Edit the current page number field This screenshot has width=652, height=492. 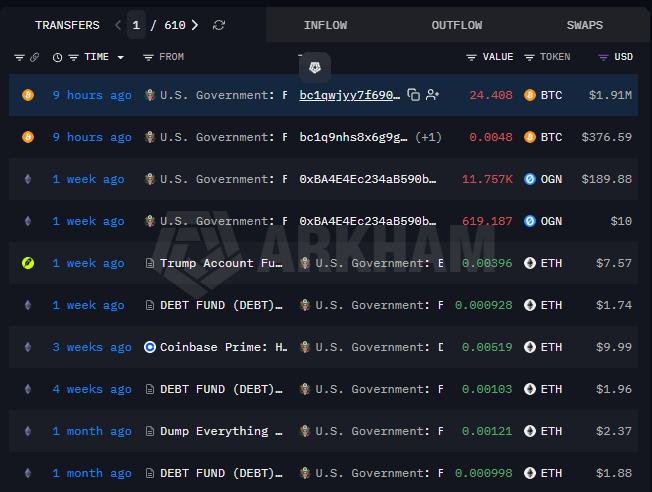click(x=136, y=25)
